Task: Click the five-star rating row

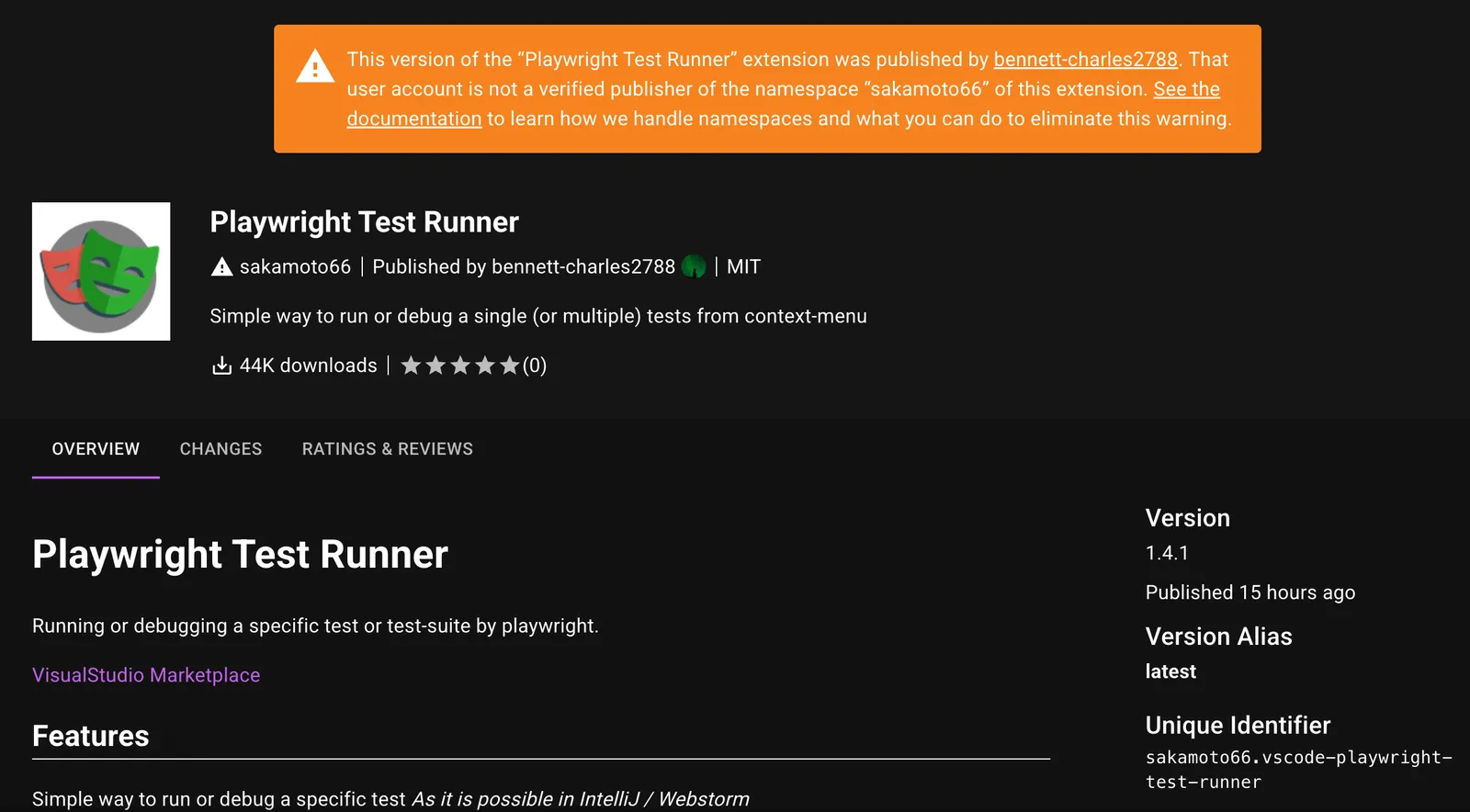Action: tap(460, 366)
